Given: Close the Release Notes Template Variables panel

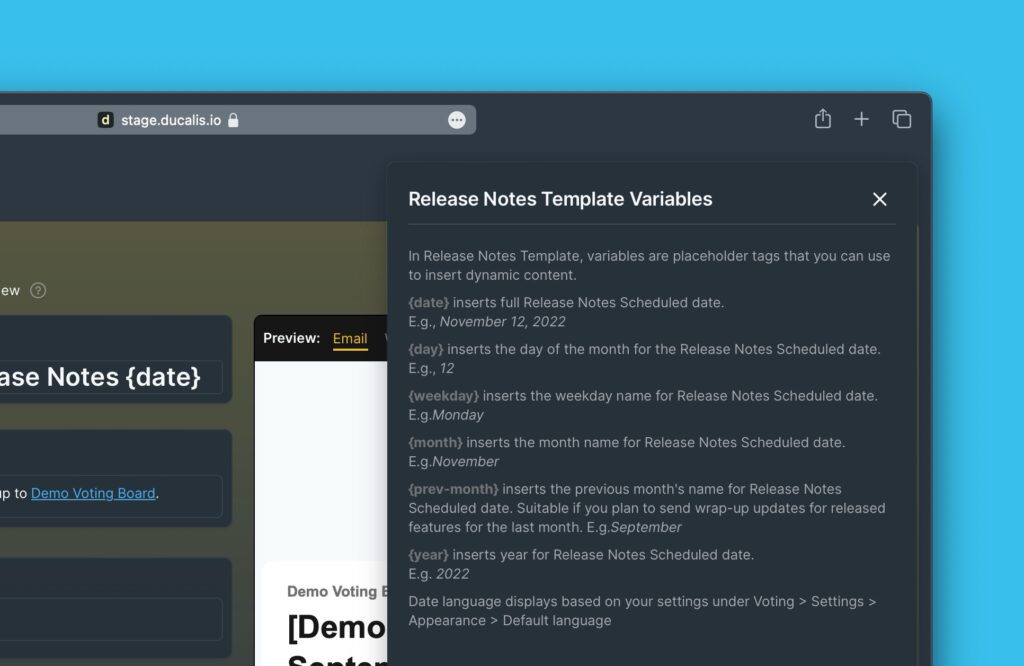Looking at the screenshot, I should [x=880, y=199].
